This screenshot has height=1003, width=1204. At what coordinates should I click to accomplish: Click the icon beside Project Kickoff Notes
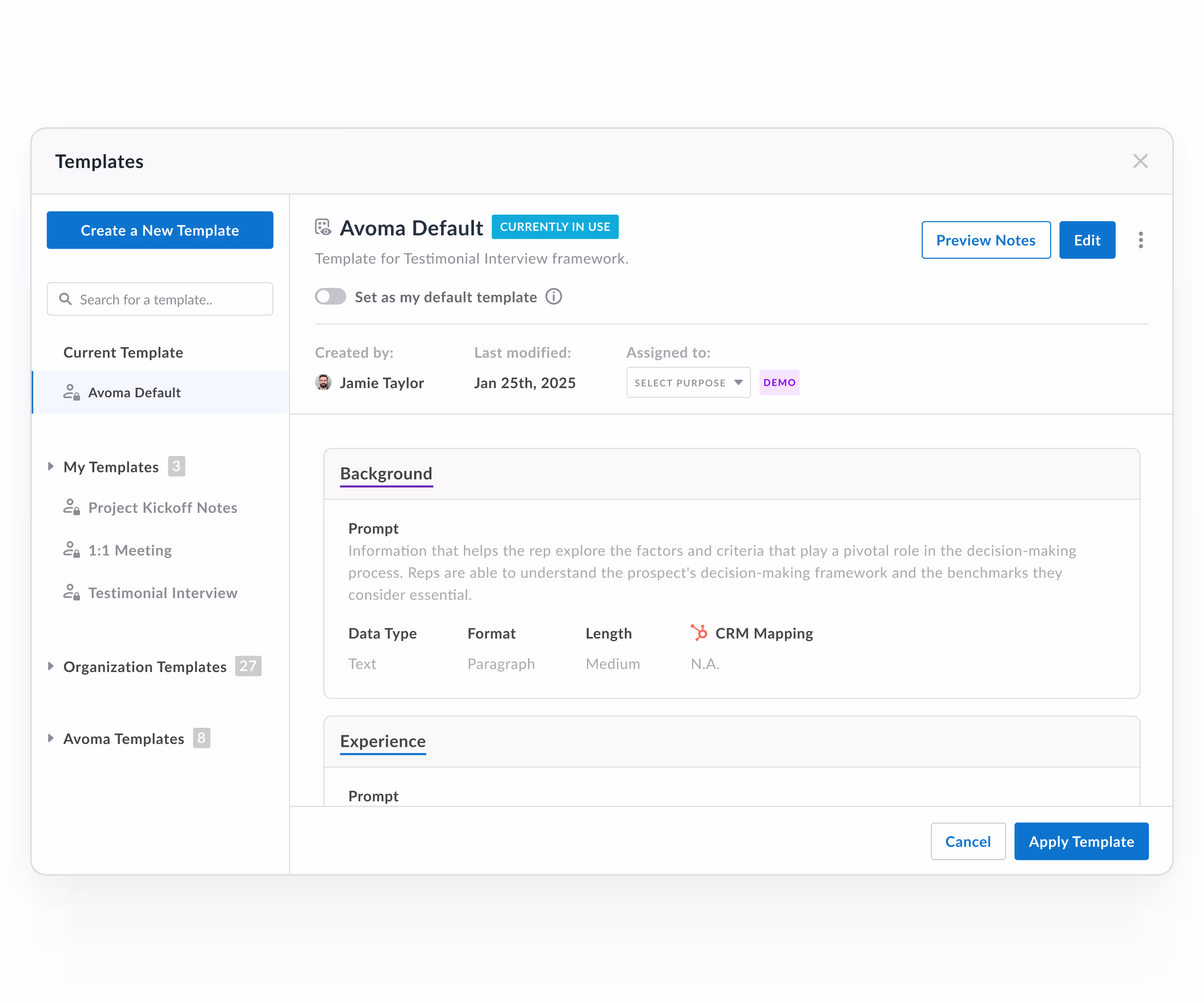click(71, 507)
